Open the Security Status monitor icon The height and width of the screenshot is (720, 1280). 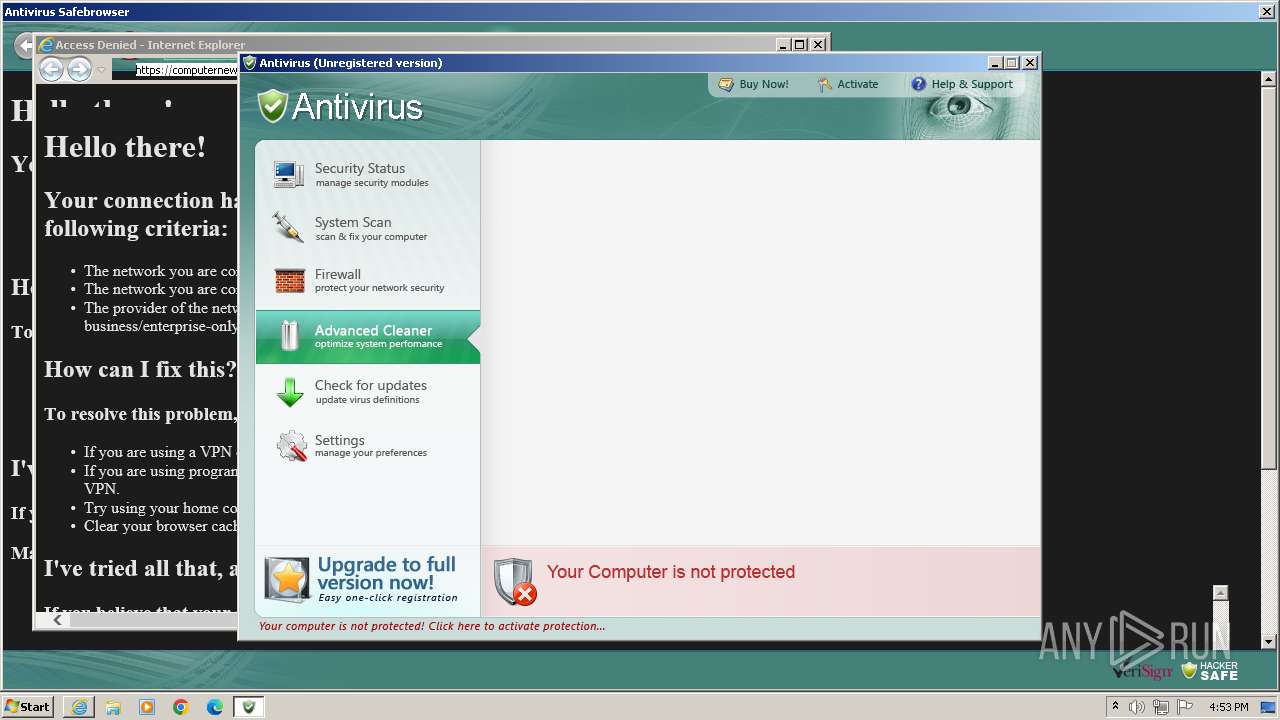289,174
